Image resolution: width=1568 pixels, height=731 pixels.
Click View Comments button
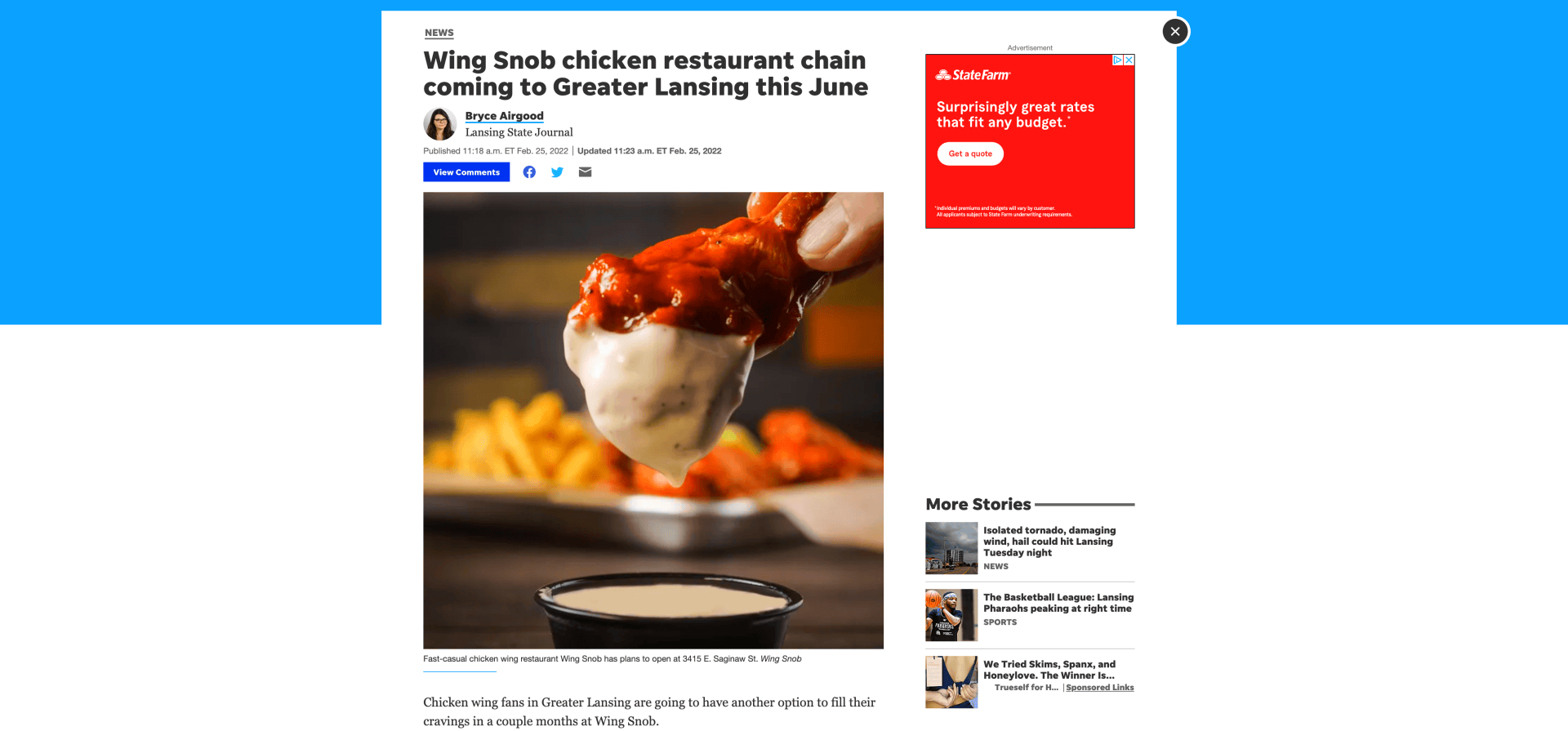click(x=466, y=172)
